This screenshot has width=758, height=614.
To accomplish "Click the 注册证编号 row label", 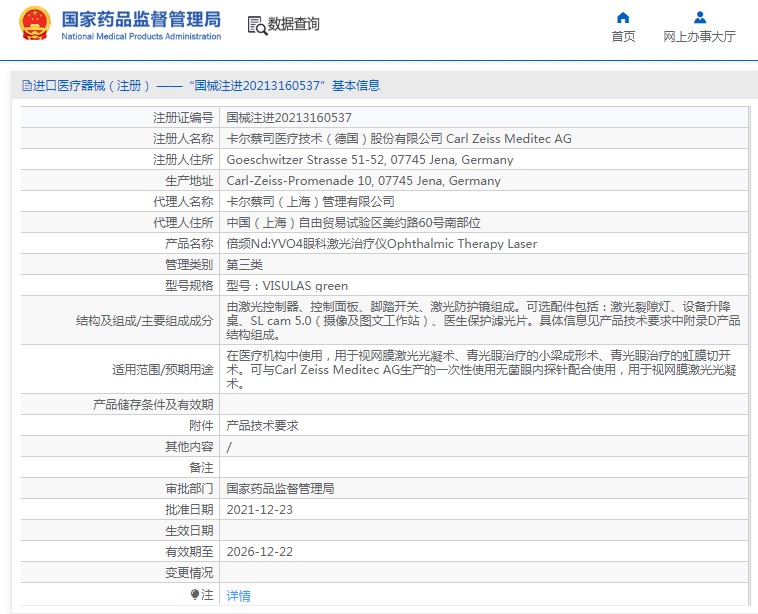I will point(183,117).
